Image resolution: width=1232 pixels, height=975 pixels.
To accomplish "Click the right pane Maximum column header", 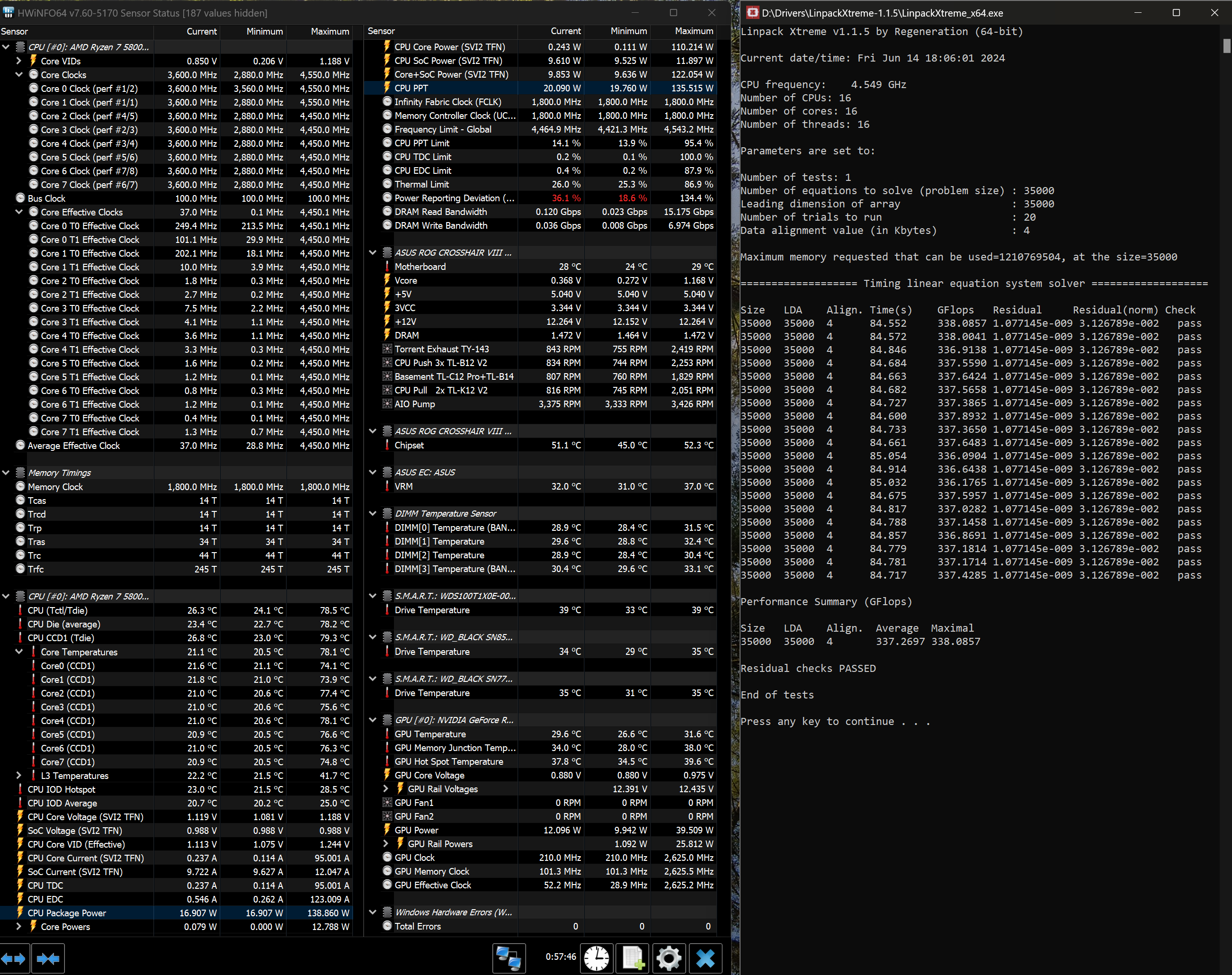I will tap(684, 31).
